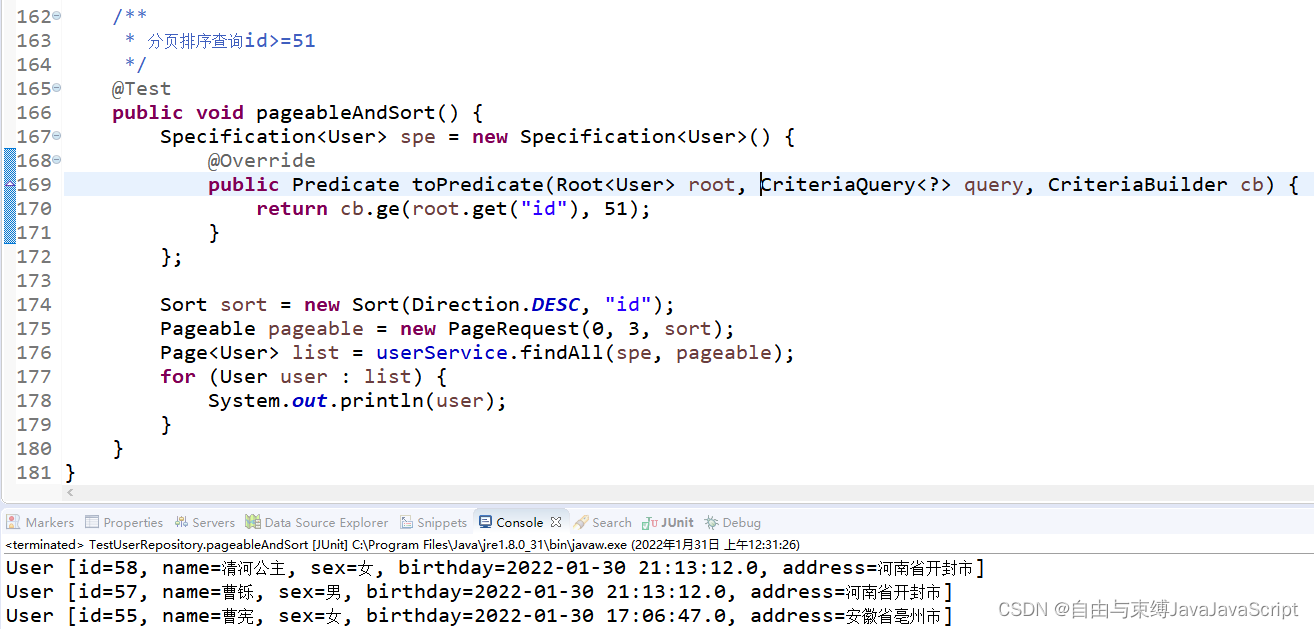Screen dimensions: 1314x629
Task: Click line number 177 in the ruler
Action: 34,377
